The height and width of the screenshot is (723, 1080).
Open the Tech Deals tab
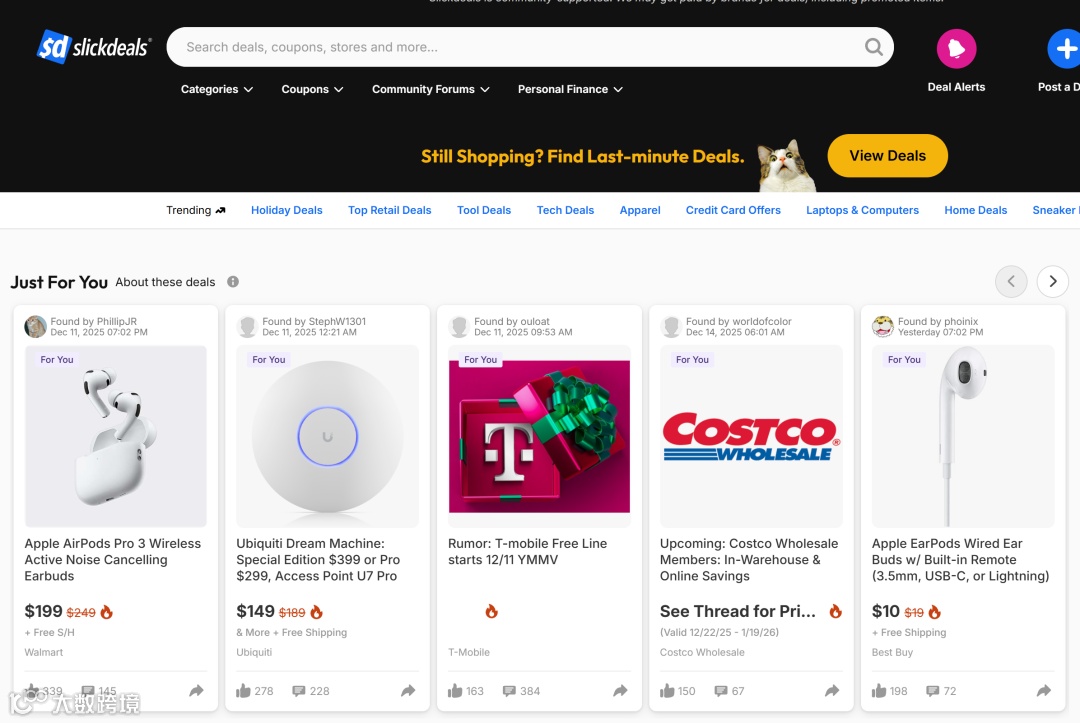[x=565, y=210]
